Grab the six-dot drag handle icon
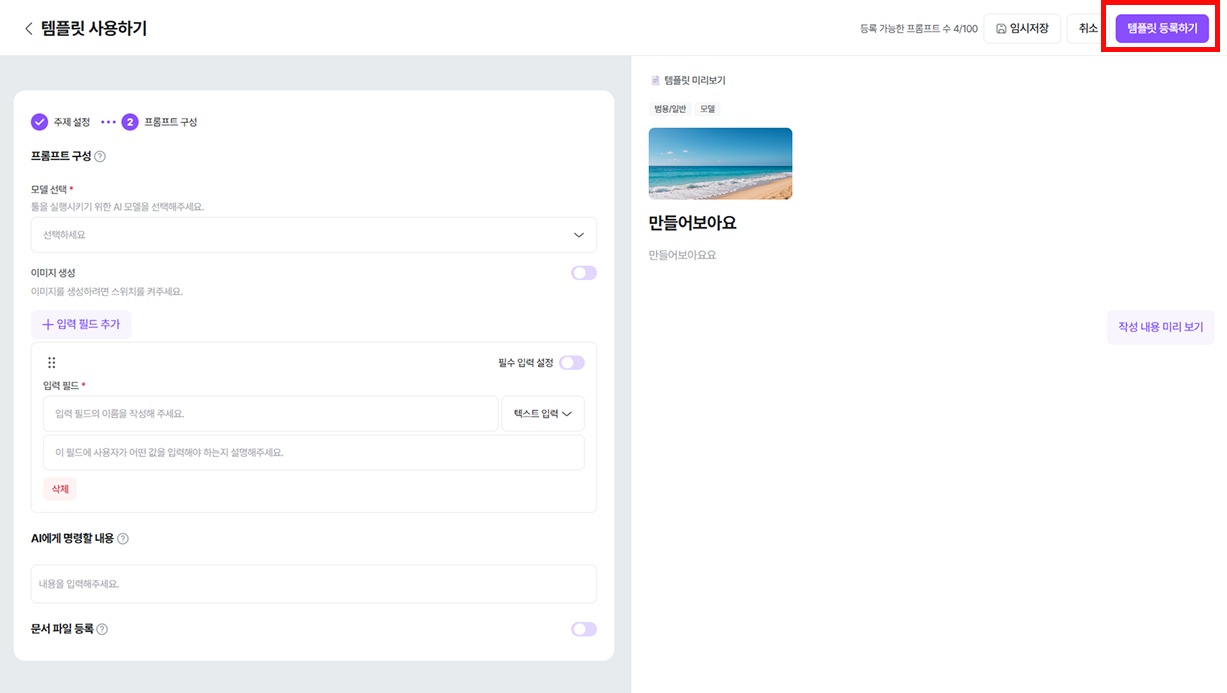 click(52, 363)
